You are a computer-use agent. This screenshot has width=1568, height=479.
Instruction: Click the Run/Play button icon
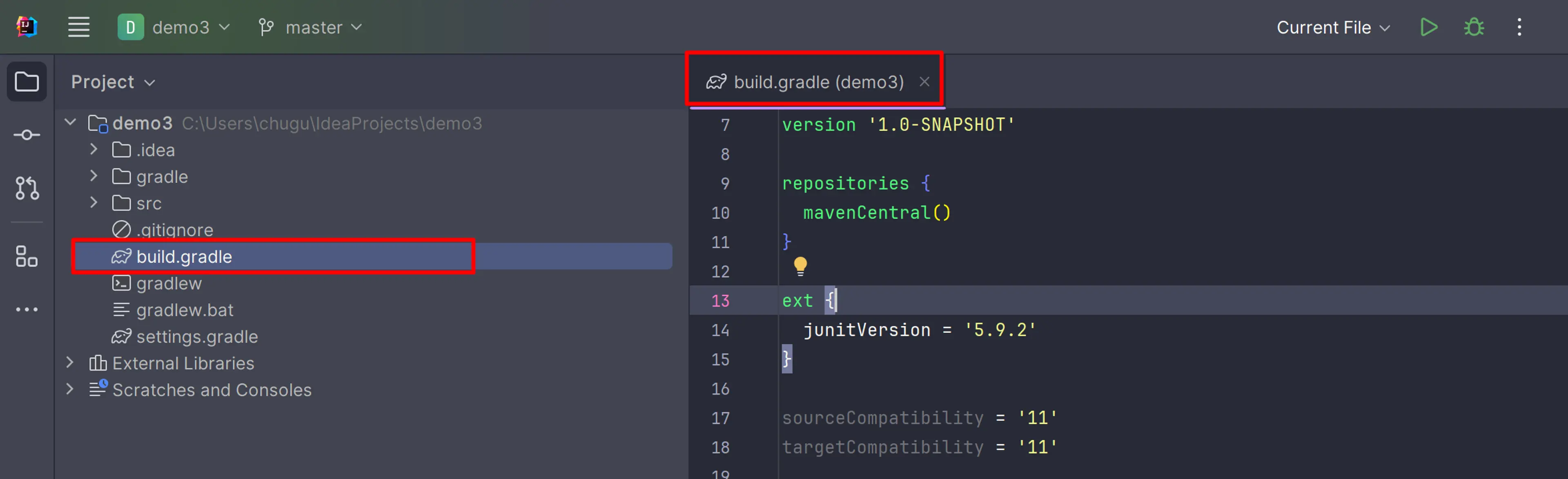click(1429, 27)
